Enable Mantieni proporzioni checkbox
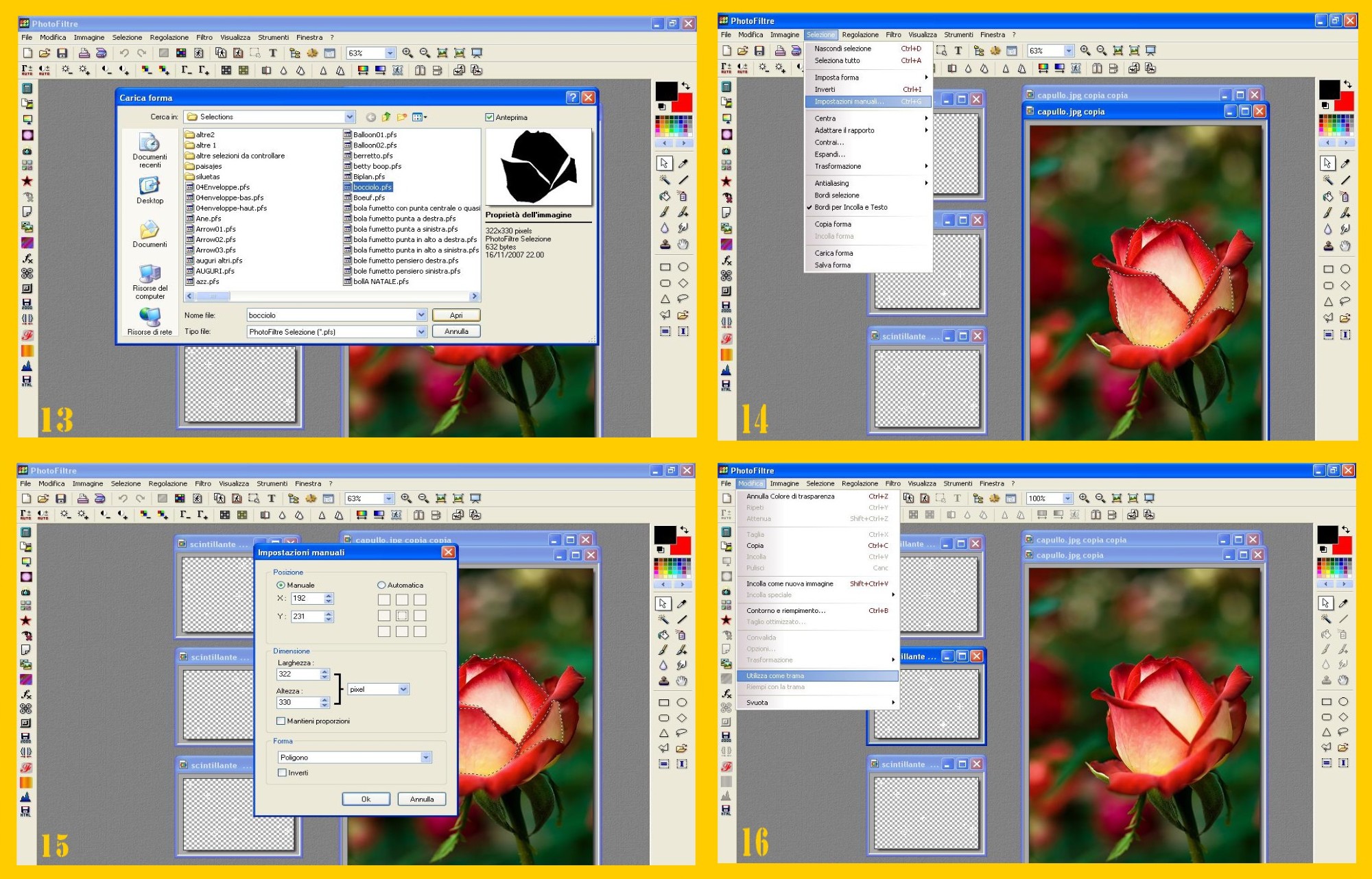 pyautogui.click(x=281, y=721)
